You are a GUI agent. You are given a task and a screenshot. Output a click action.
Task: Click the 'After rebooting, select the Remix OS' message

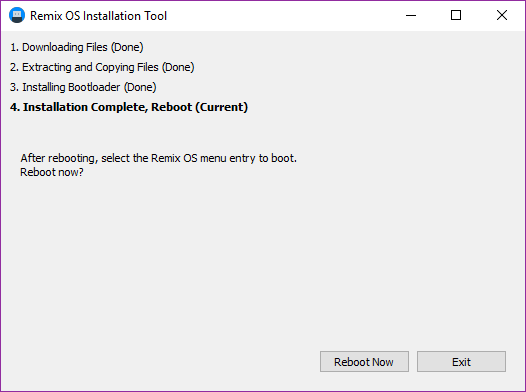(159, 158)
